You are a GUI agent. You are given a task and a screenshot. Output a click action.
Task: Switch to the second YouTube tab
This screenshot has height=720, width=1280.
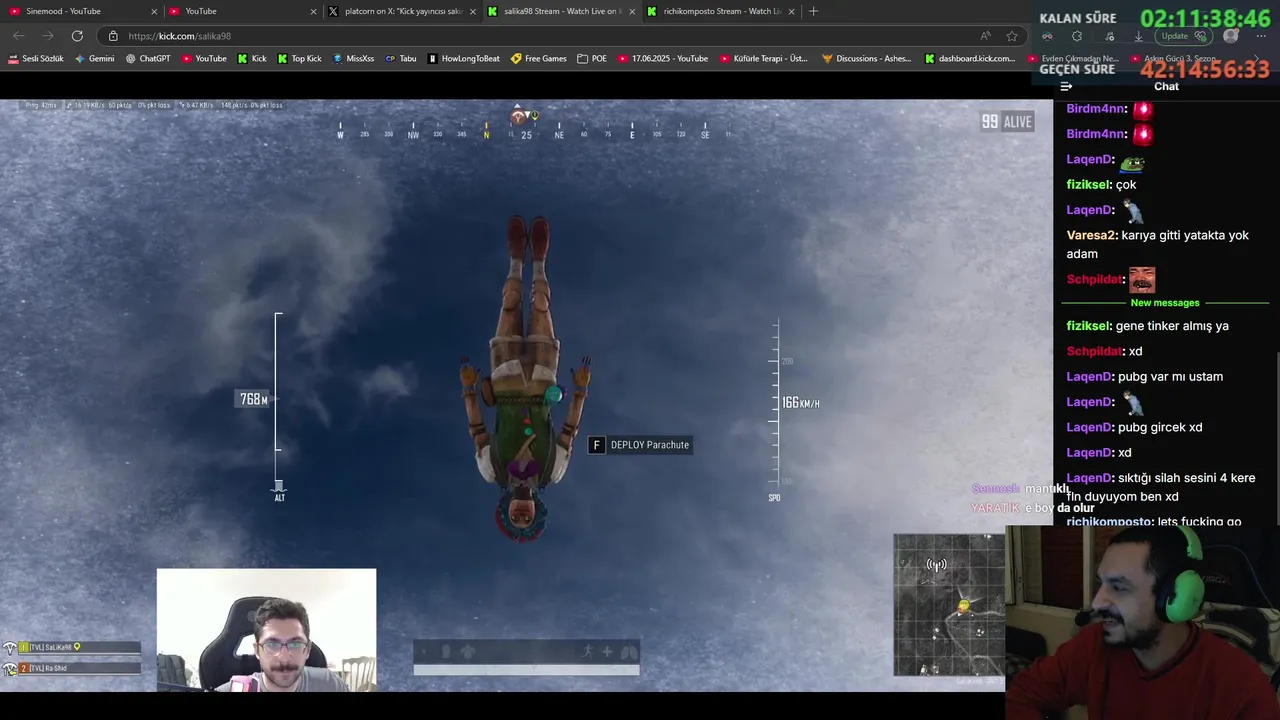click(240, 11)
